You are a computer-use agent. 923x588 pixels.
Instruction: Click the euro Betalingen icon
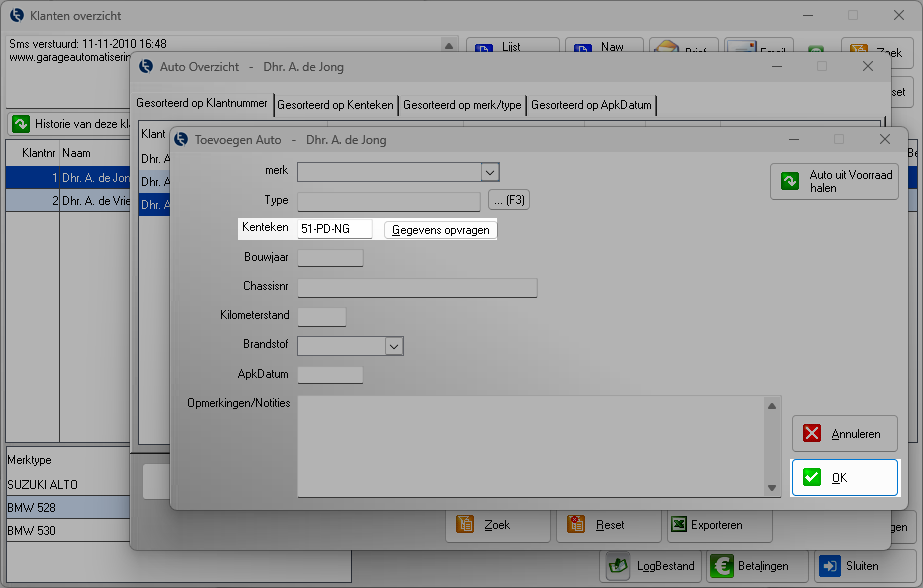pos(720,566)
